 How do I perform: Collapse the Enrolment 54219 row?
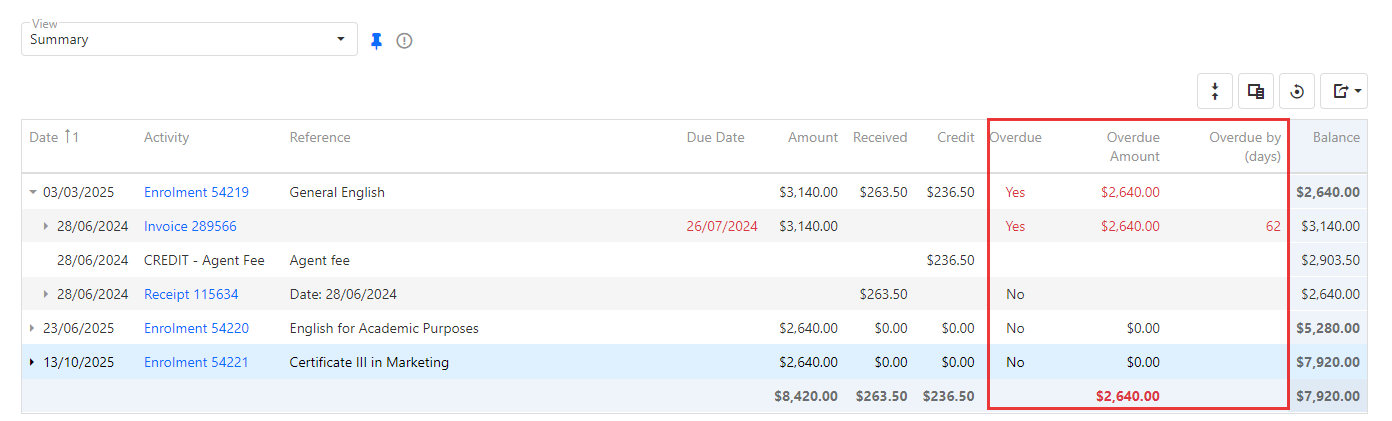(x=33, y=192)
